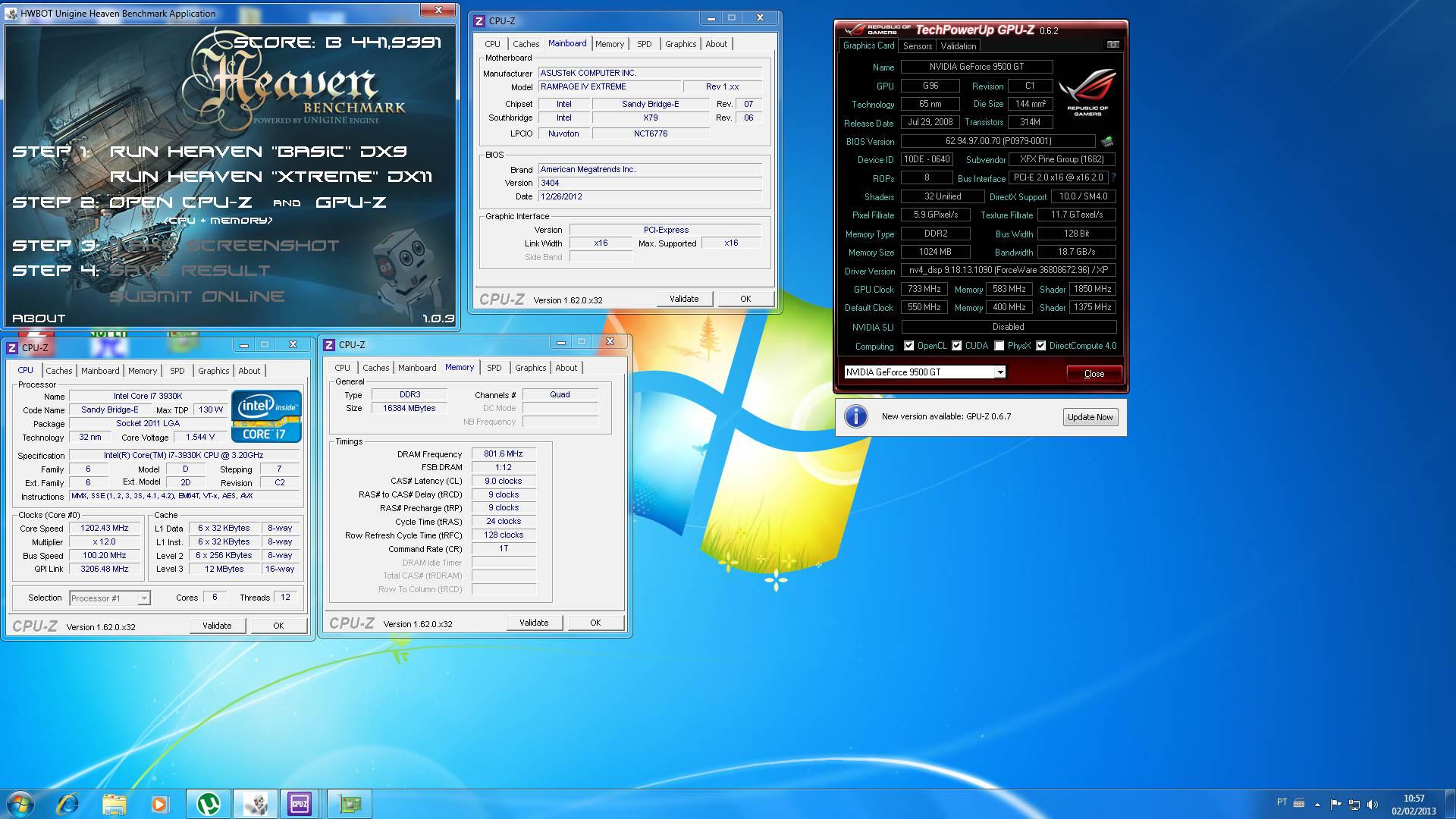The width and height of the screenshot is (1456, 819).
Task: Click the DRAM Frequency value 801.6 MHz
Action: coord(504,454)
